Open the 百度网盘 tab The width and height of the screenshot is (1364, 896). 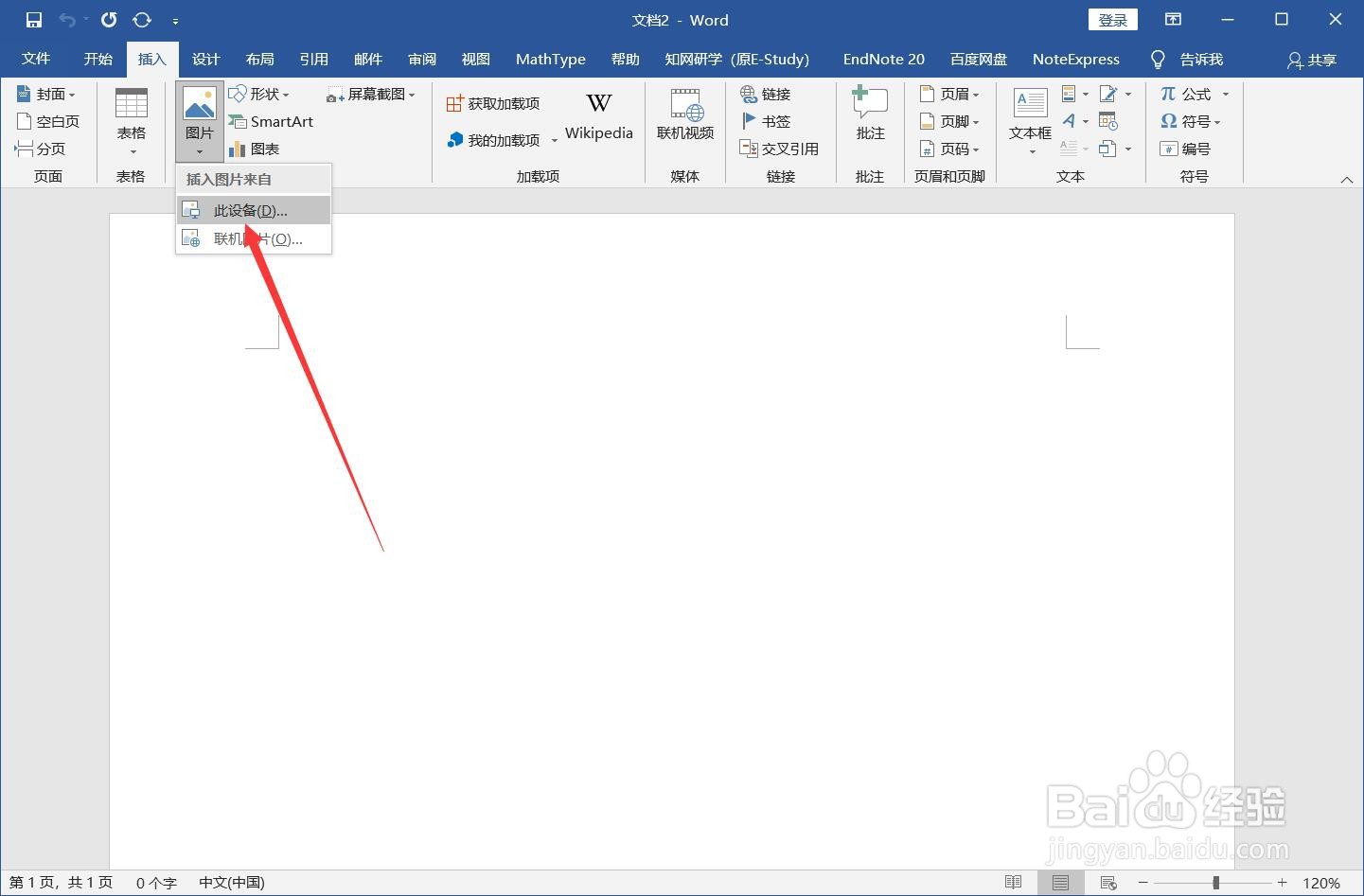coord(979,59)
